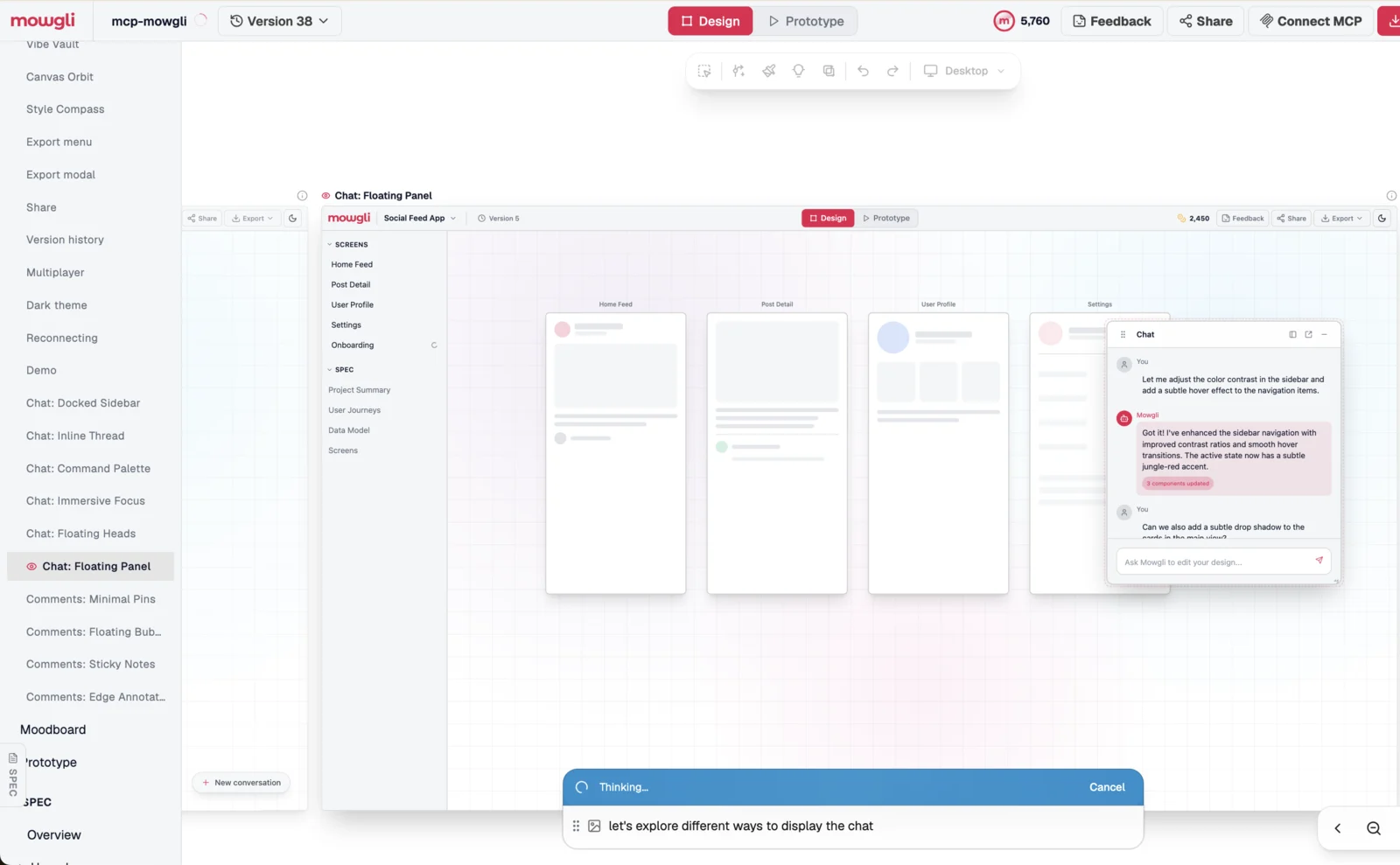Choose the paint brush tool icon
The image size is (1400, 865).
pos(768,71)
